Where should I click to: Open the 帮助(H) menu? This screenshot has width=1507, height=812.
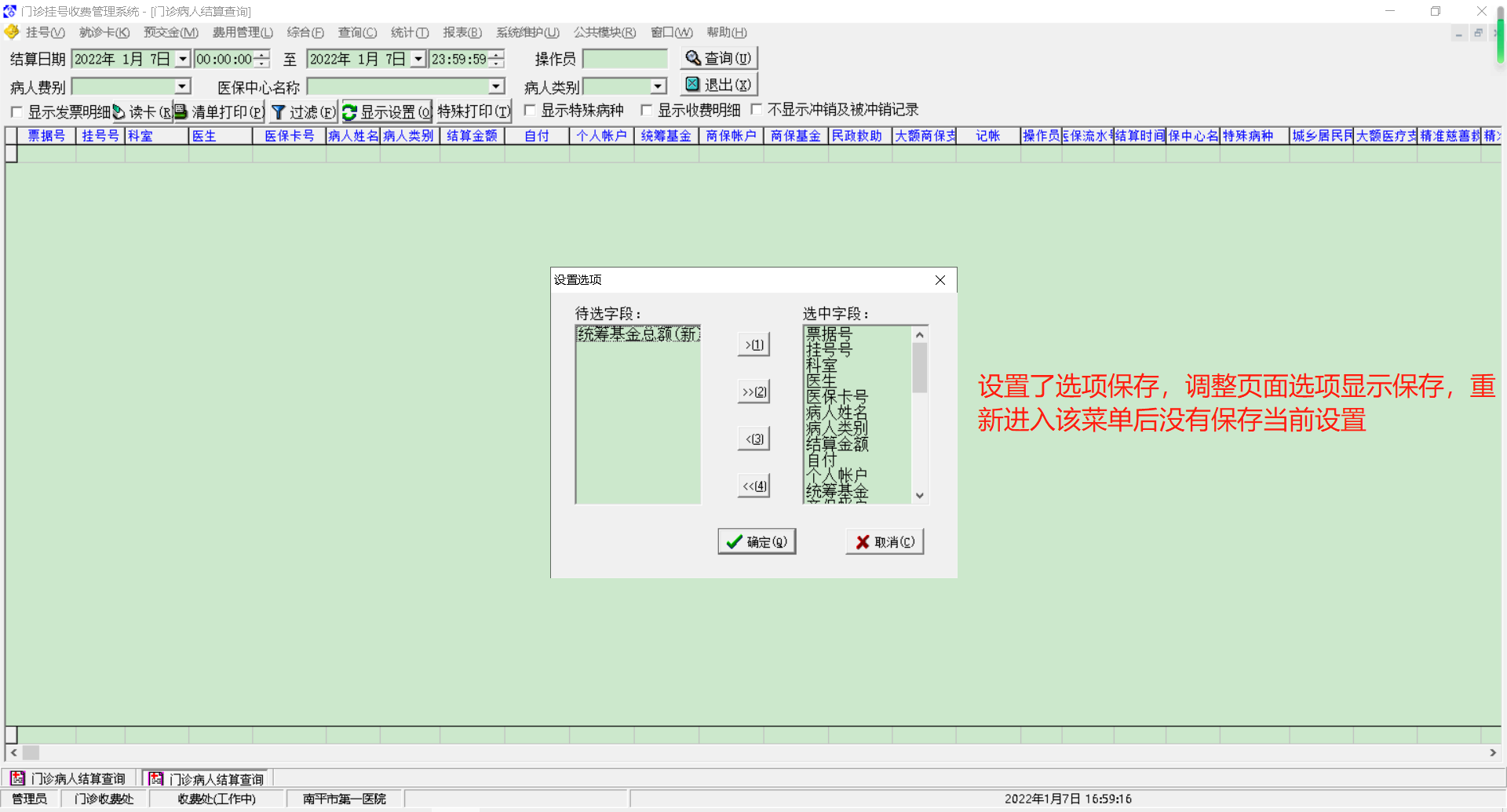(727, 32)
